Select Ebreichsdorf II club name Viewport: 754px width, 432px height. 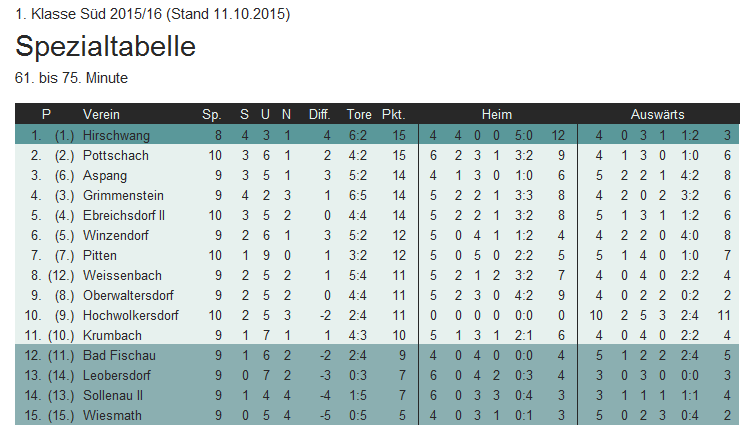[124, 216]
